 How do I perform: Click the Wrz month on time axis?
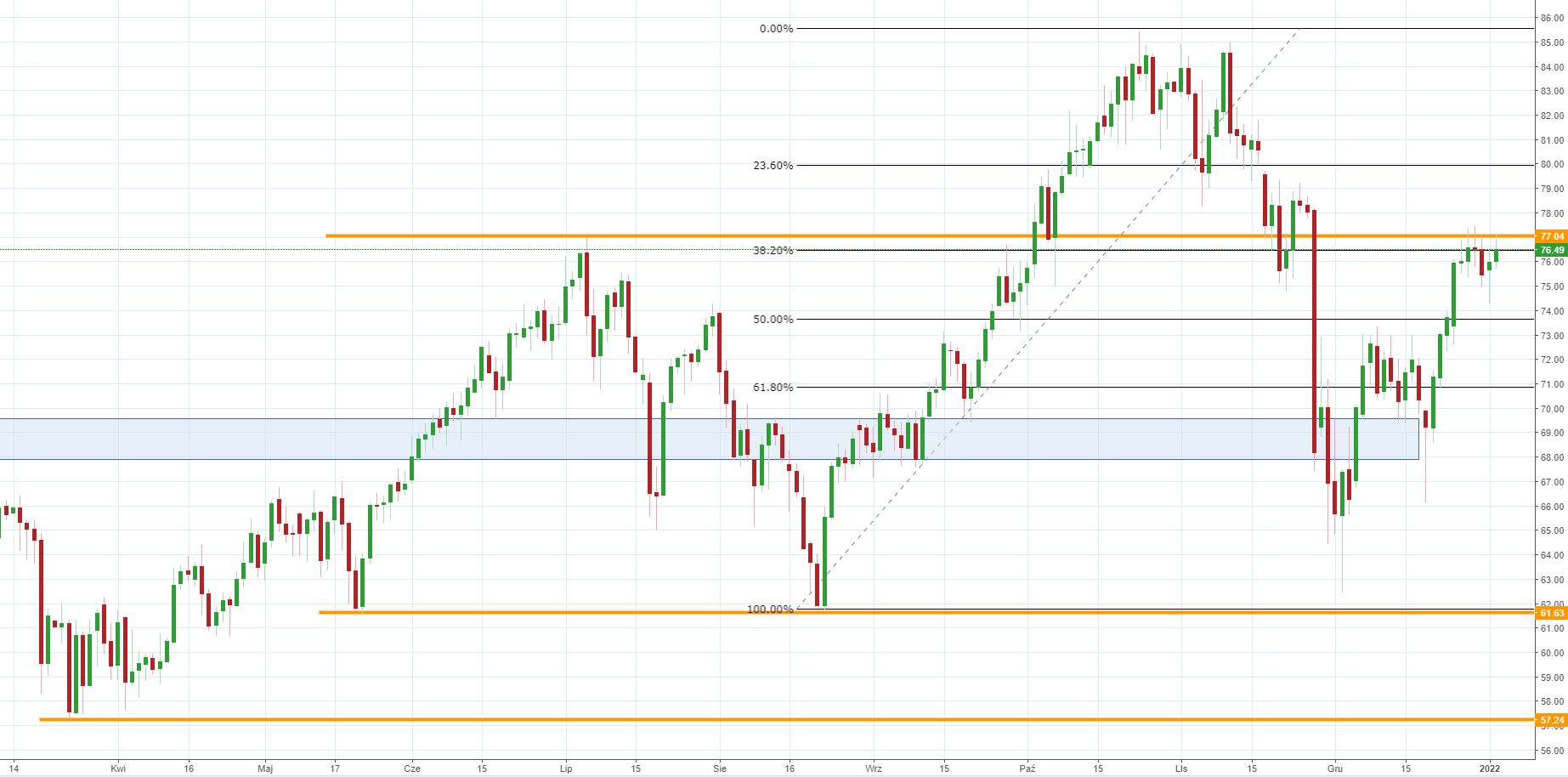[x=874, y=768]
